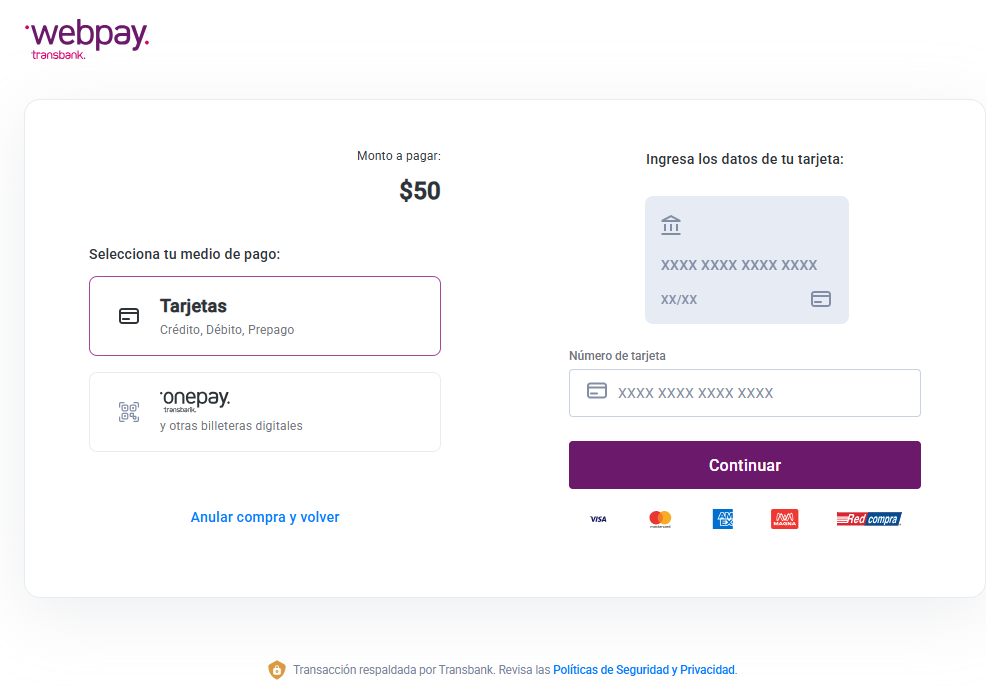Click the American Express icon
Screen dimensions: 986x687
point(722,518)
